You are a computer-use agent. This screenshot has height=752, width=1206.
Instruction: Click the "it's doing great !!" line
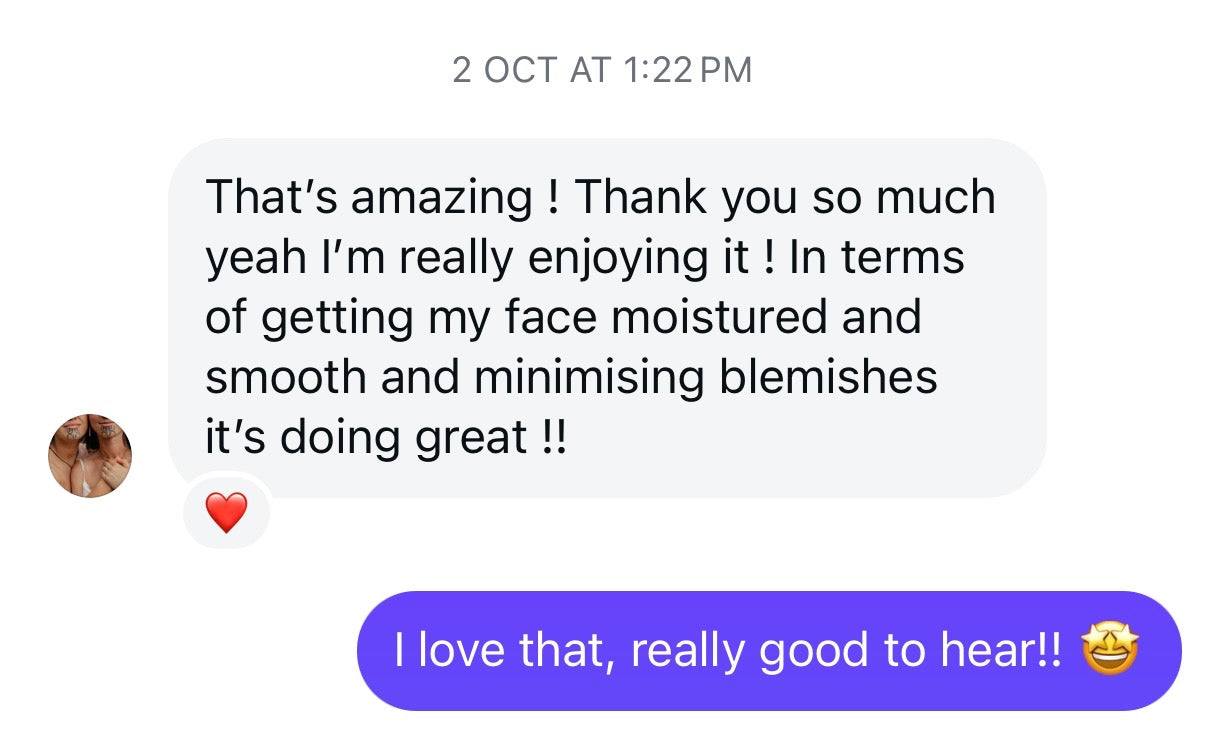(385, 438)
